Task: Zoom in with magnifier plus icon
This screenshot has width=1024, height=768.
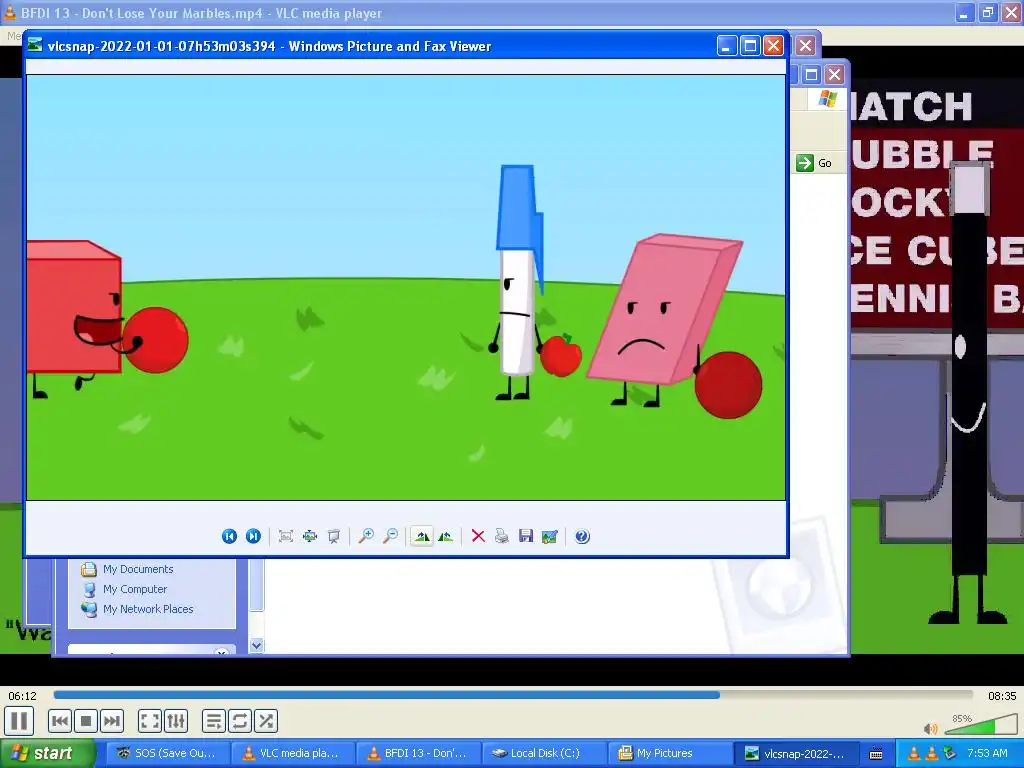Action: point(366,536)
